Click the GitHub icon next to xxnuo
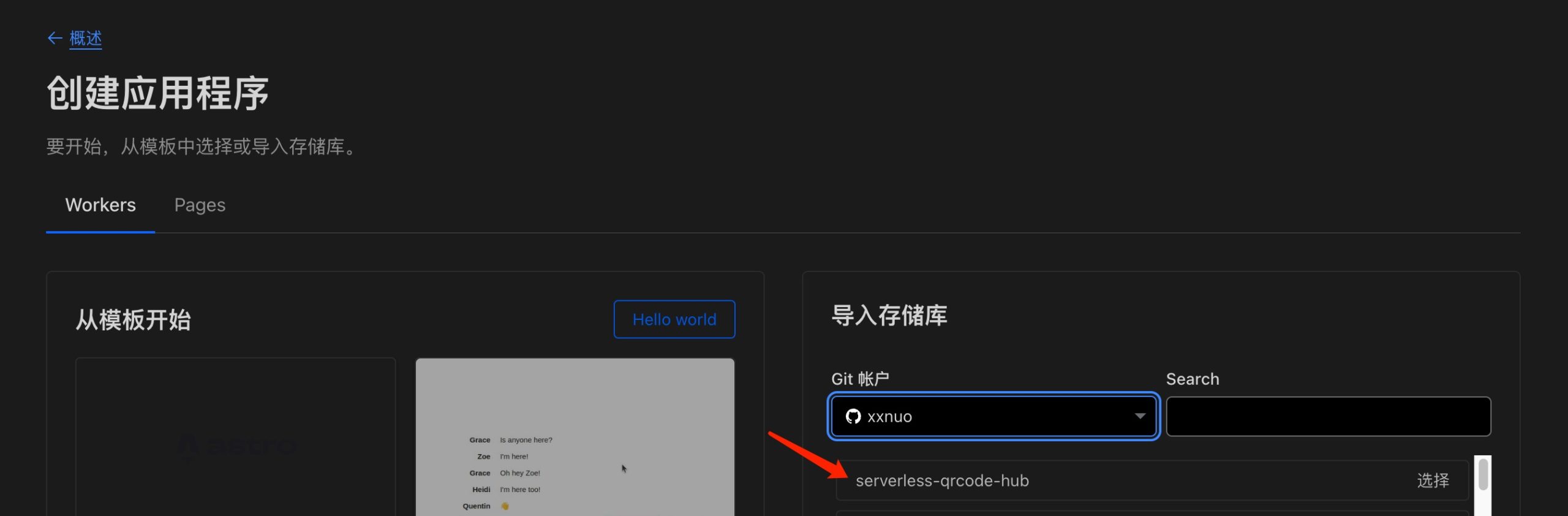Image resolution: width=1568 pixels, height=516 pixels. pos(853,416)
